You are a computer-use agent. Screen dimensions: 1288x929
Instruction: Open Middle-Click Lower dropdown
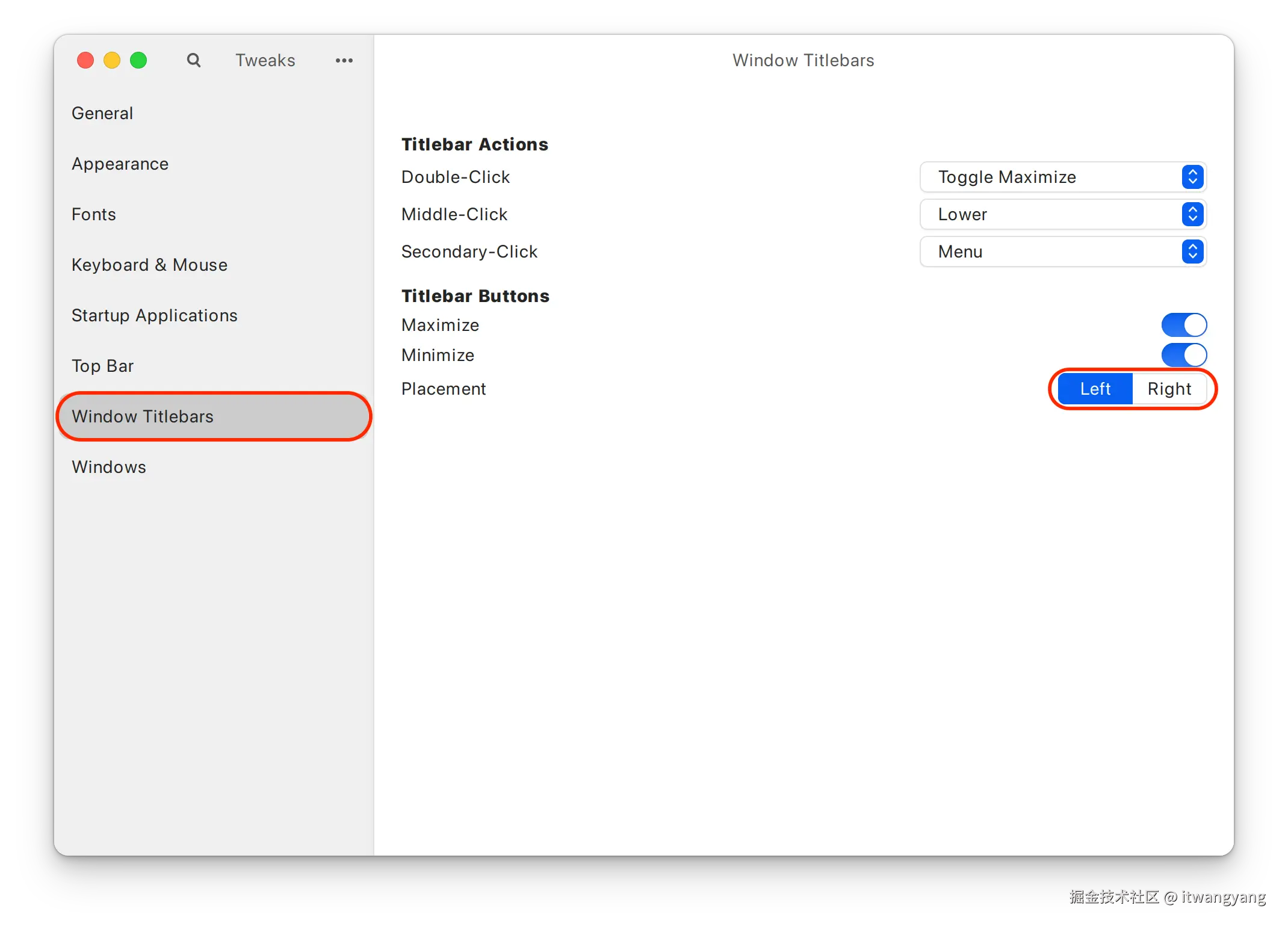pos(1063,214)
